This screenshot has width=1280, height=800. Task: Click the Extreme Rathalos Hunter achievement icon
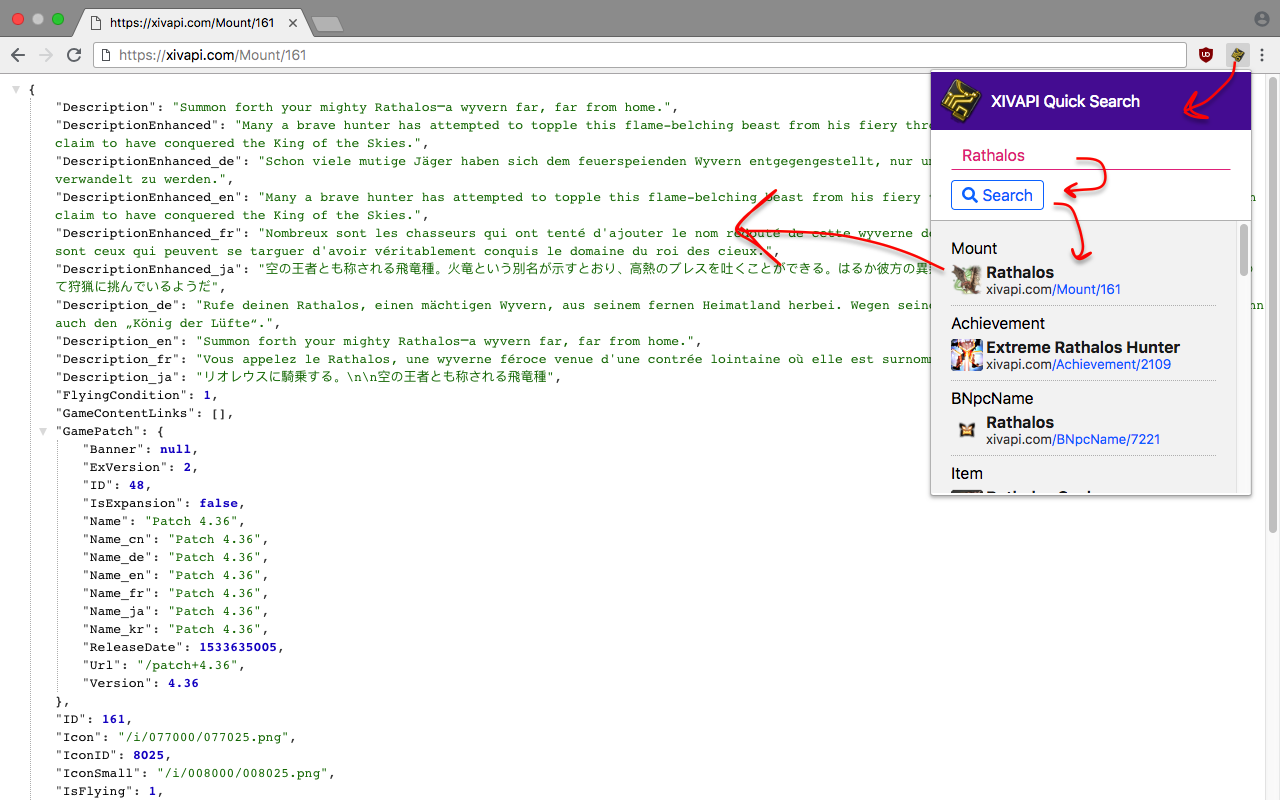click(966, 355)
